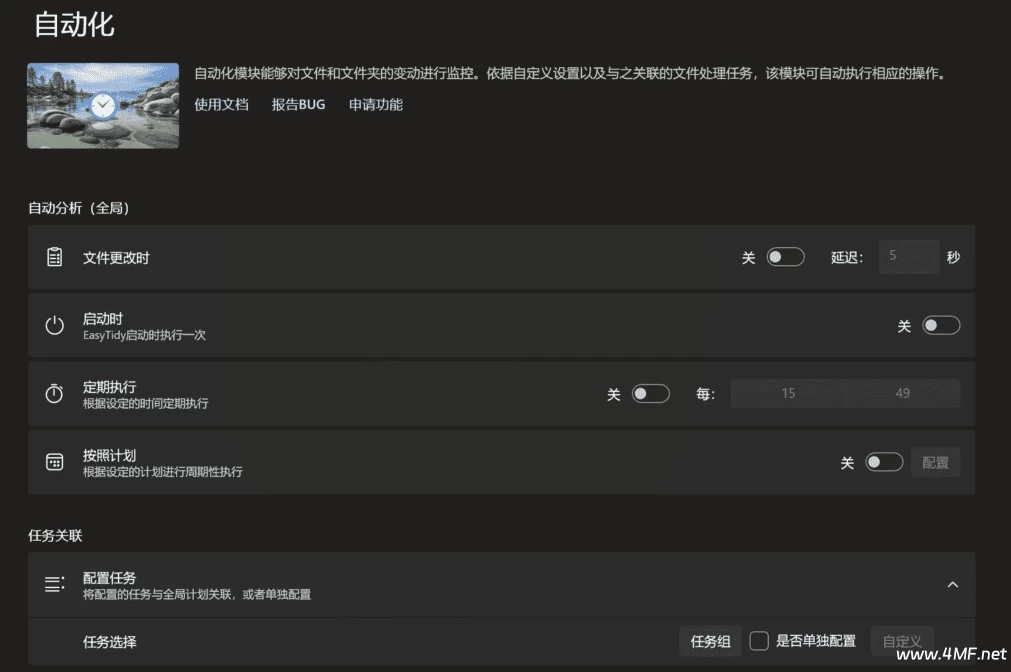Click the 配置 button in the 按照计划 row

tap(936, 461)
